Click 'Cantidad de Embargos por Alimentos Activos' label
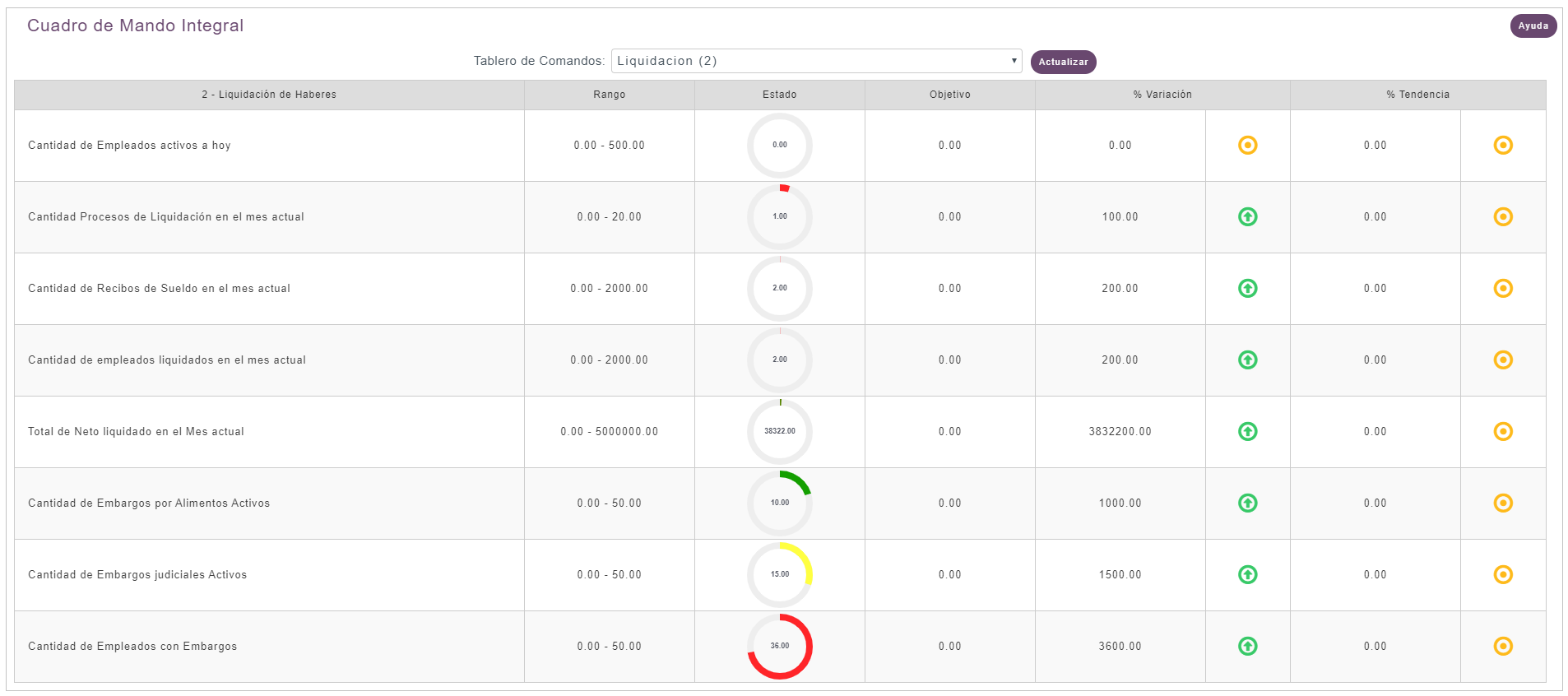Screen dimensions: 1568x696 (x=149, y=503)
